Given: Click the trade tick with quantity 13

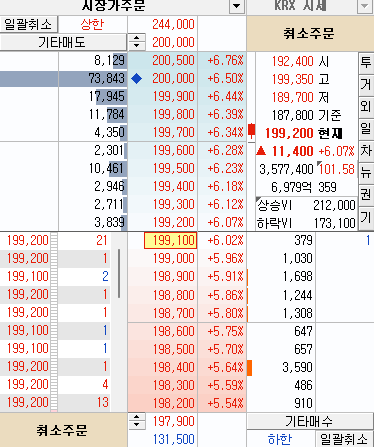Looking at the screenshot, I should point(103,402).
